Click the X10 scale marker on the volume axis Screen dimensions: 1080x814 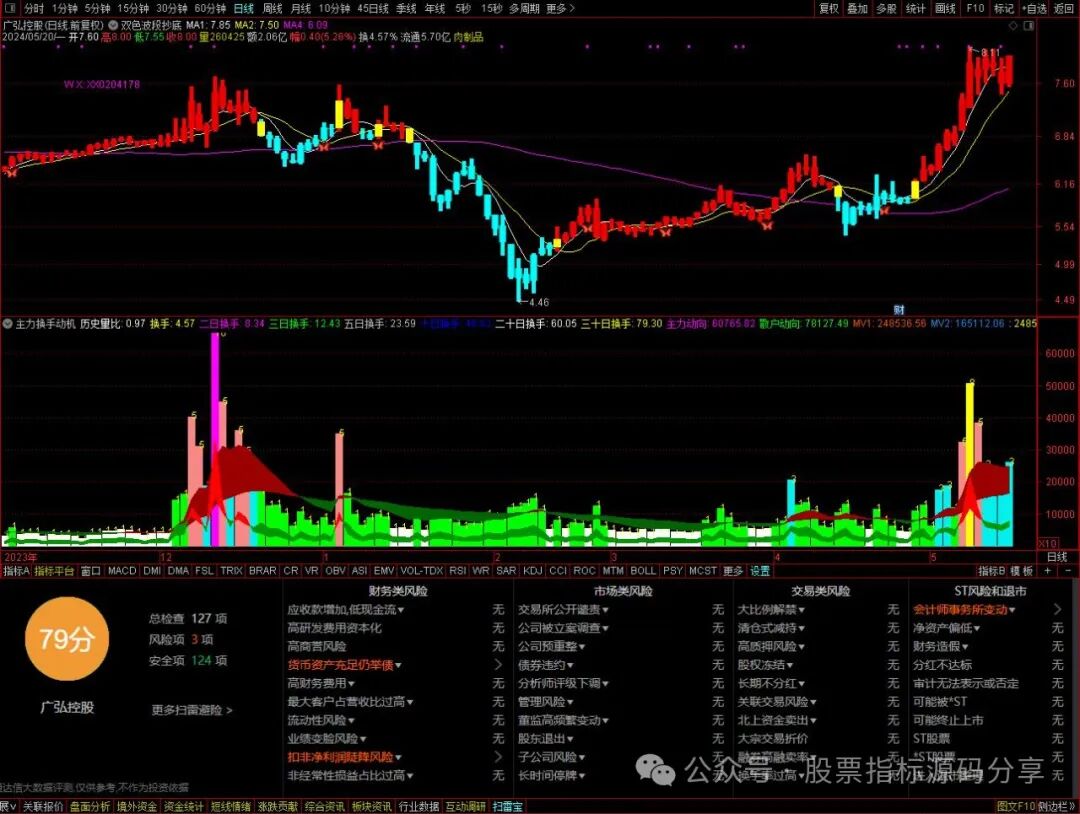[1048, 543]
